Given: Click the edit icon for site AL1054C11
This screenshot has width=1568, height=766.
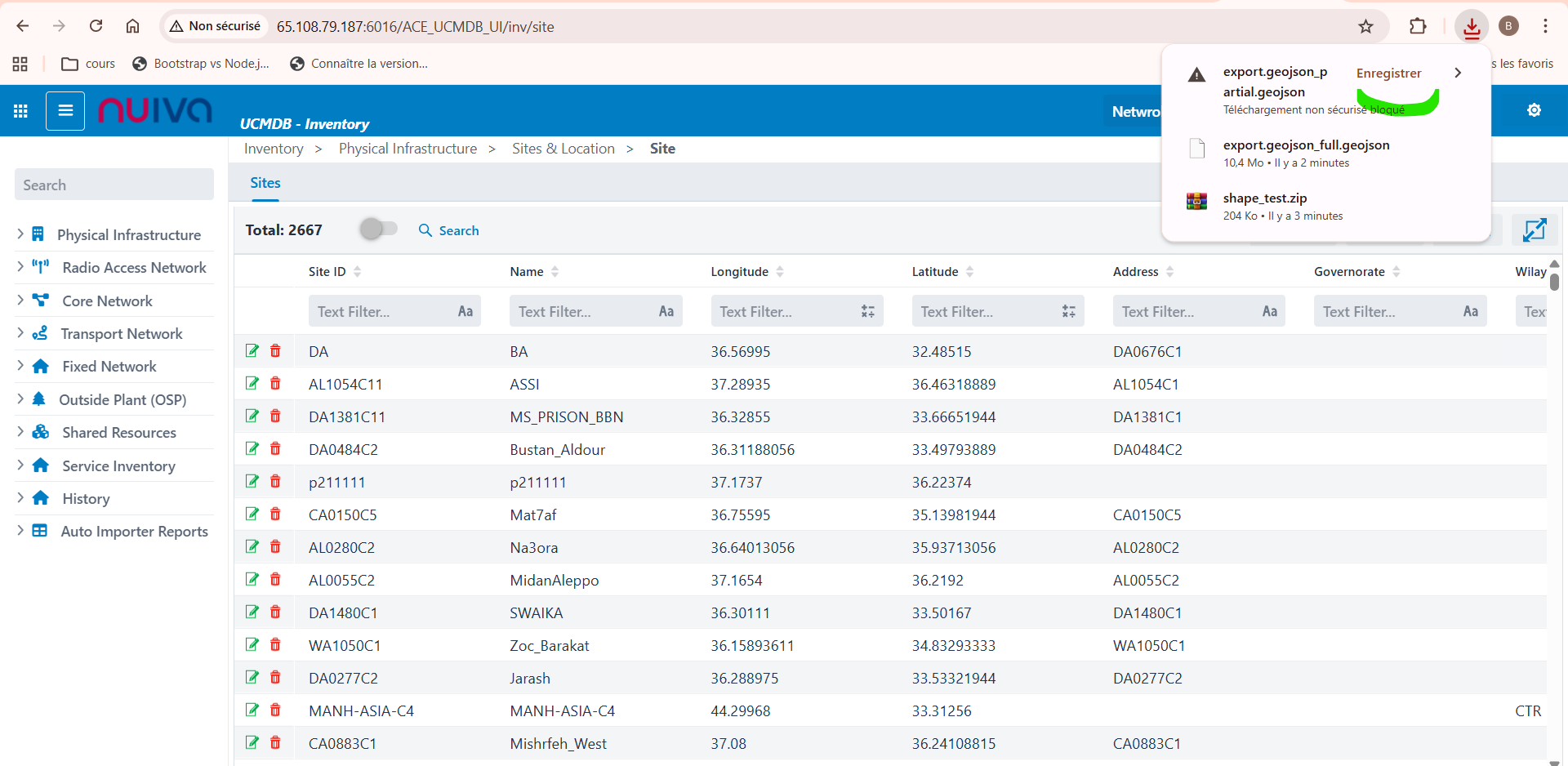Looking at the screenshot, I should coord(252,384).
